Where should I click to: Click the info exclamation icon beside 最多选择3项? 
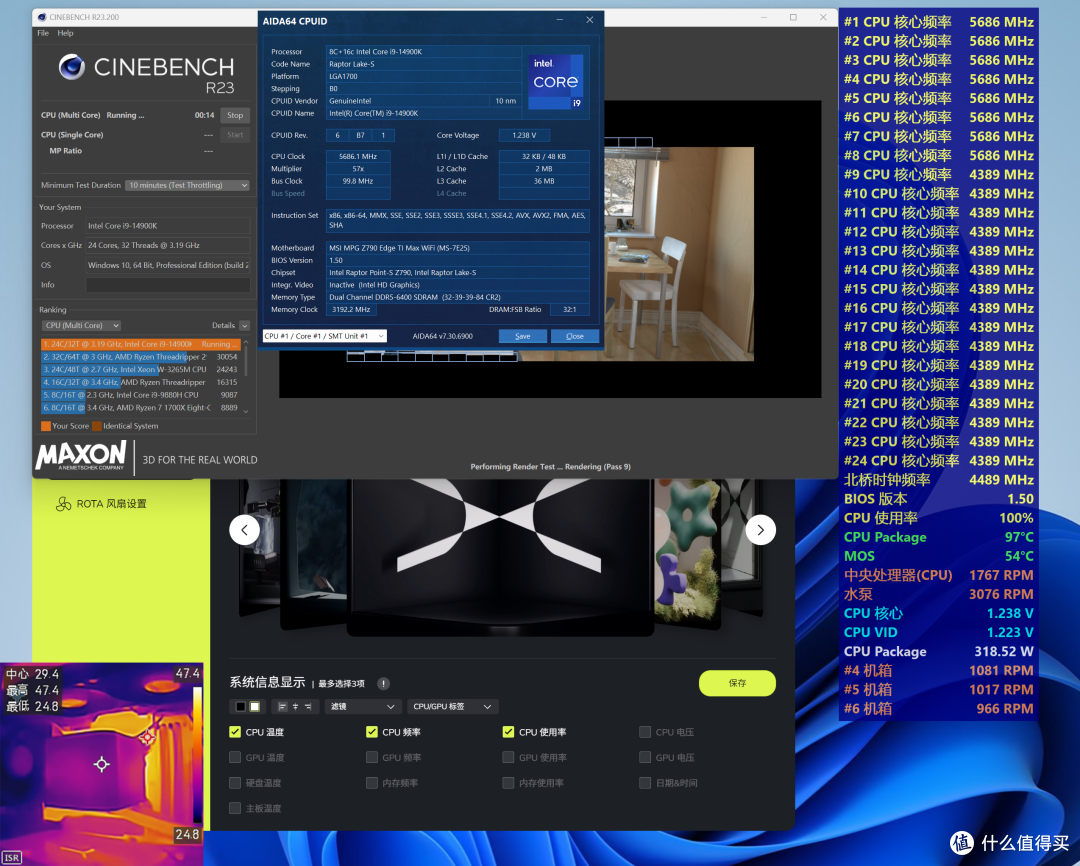[384, 683]
